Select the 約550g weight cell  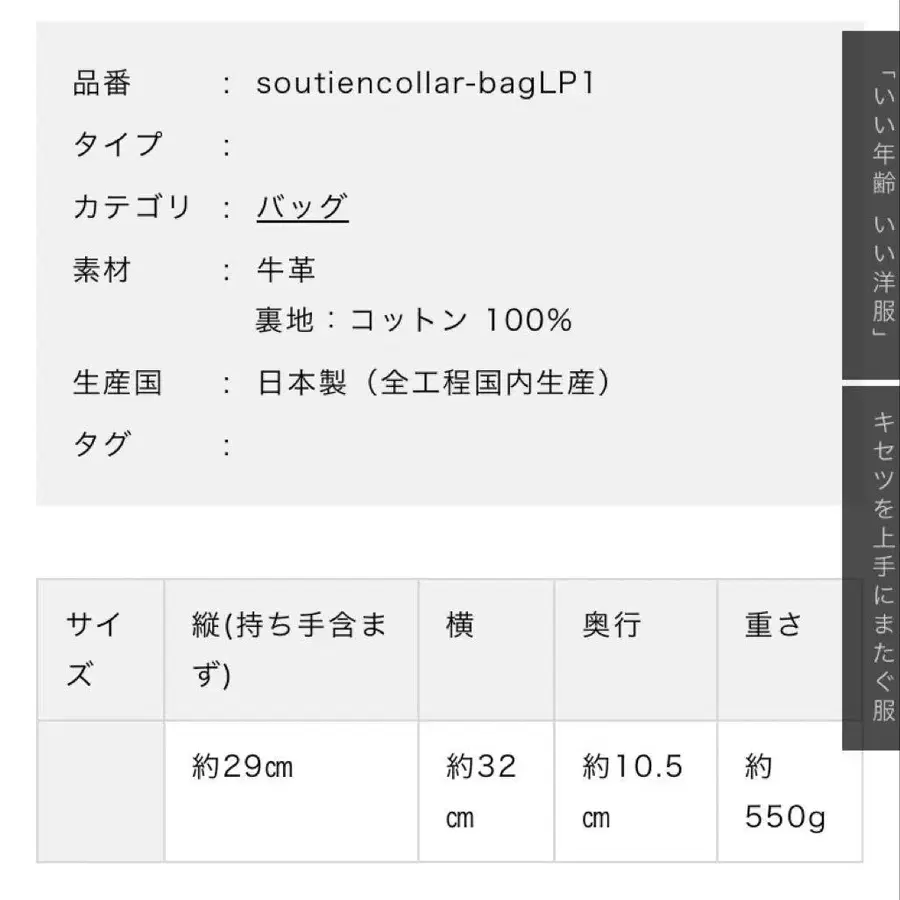click(785, 792)
